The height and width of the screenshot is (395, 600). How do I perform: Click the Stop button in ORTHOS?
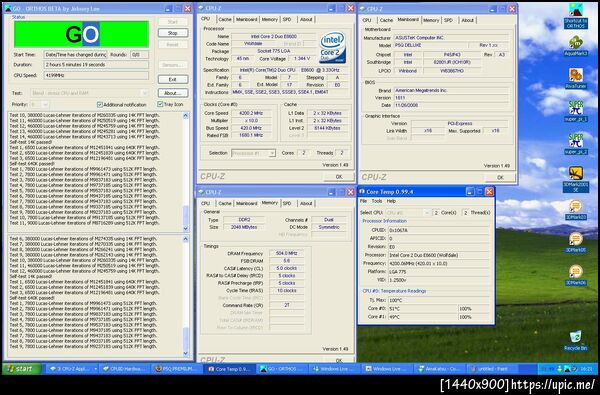coord(173,33)
